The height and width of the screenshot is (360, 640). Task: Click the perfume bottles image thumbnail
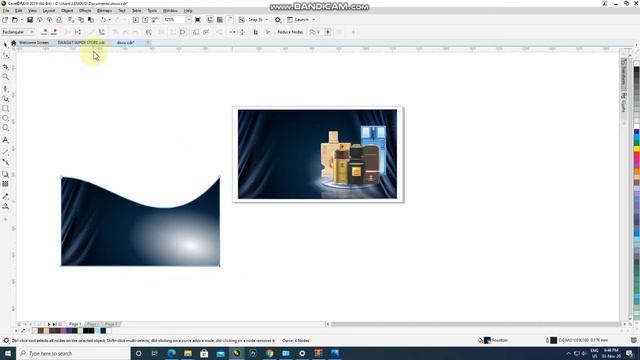(x=318, y=154)
